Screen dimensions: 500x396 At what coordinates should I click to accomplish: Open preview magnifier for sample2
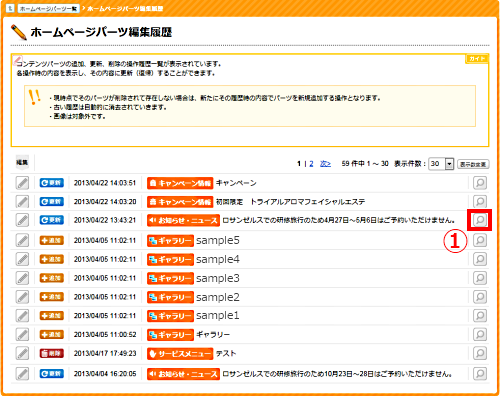click(x=480, y=297)
